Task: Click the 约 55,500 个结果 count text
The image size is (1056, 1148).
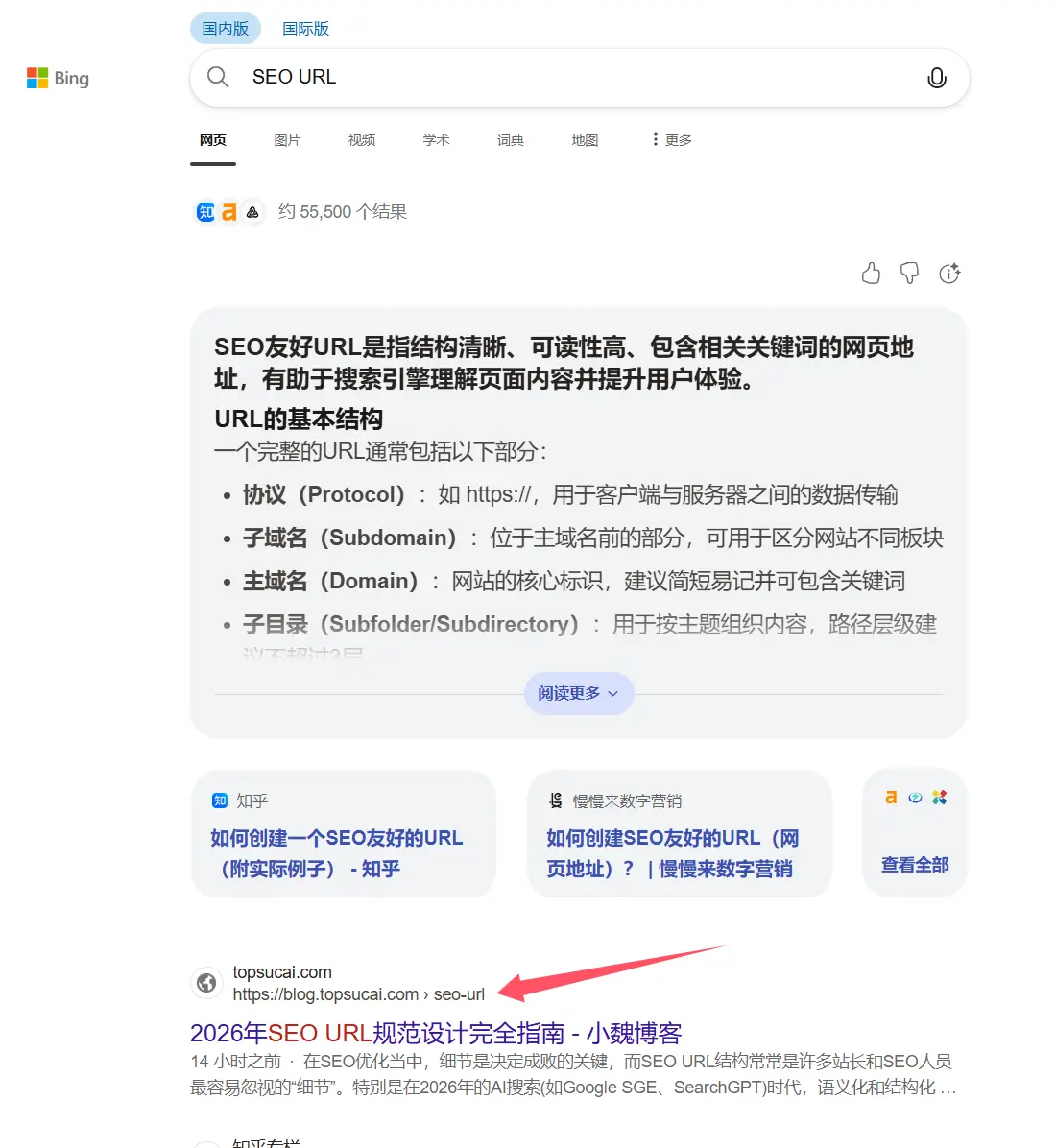Action: [x=342, y=211]
